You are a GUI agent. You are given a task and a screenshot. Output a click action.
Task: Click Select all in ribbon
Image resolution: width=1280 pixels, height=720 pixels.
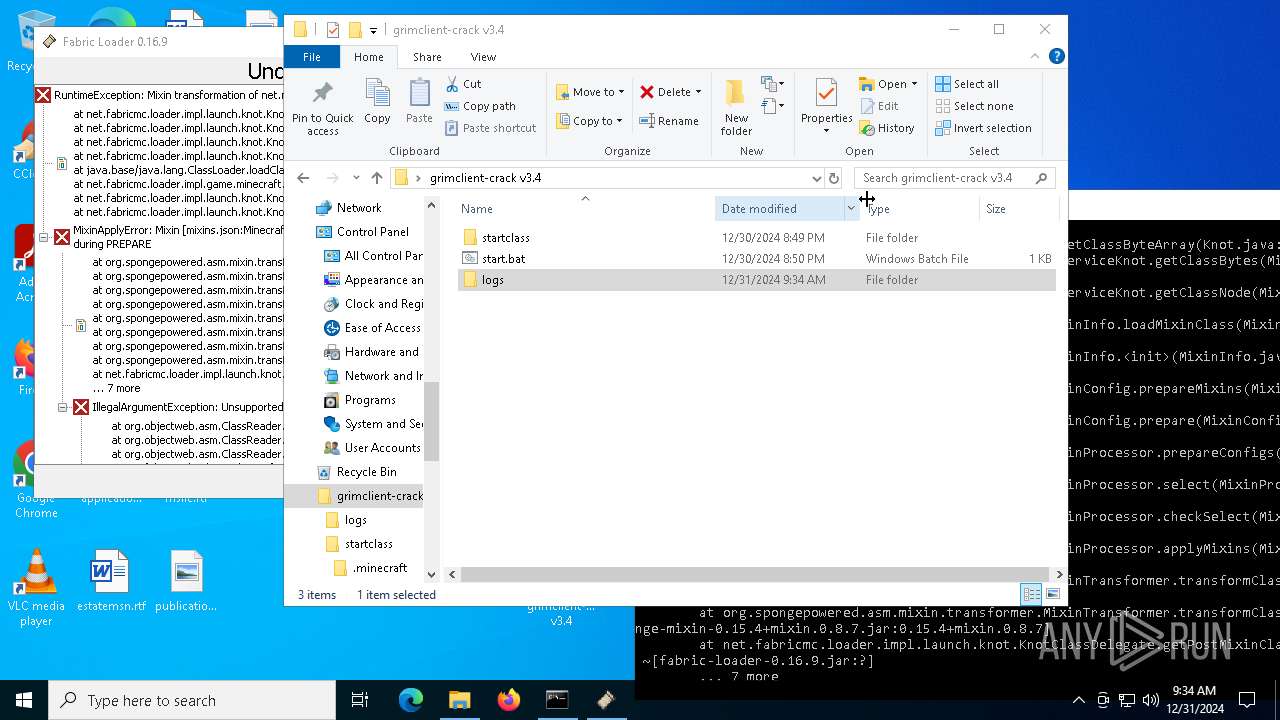pos(967,84)
